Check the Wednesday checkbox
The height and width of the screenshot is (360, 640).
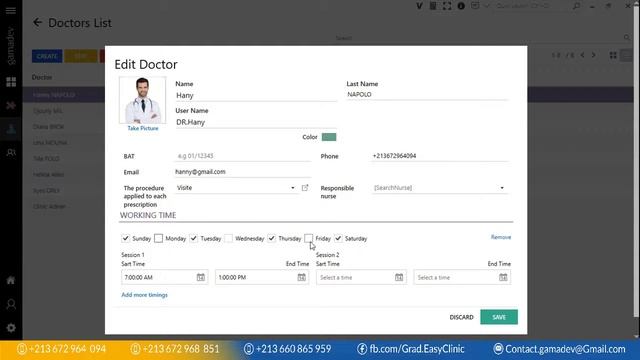[x=229, y=238]
